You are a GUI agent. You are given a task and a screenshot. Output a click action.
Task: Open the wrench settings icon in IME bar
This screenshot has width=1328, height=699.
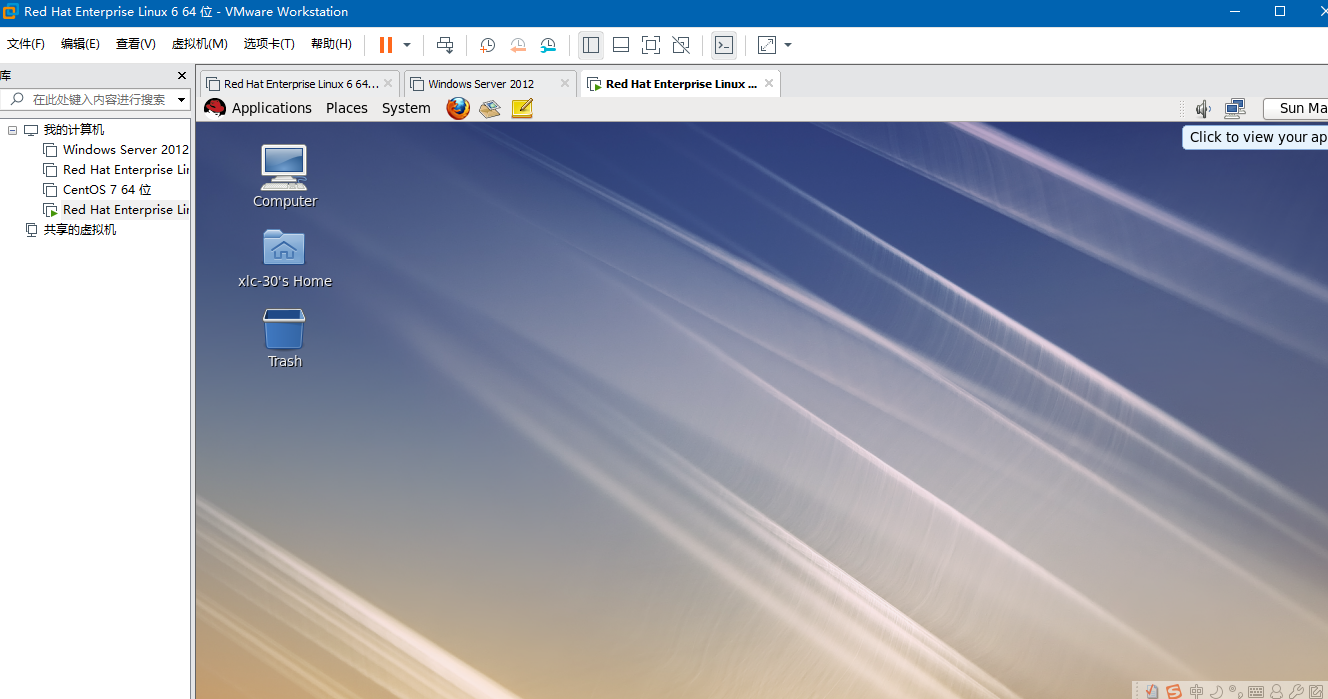tap(1295, 691)
